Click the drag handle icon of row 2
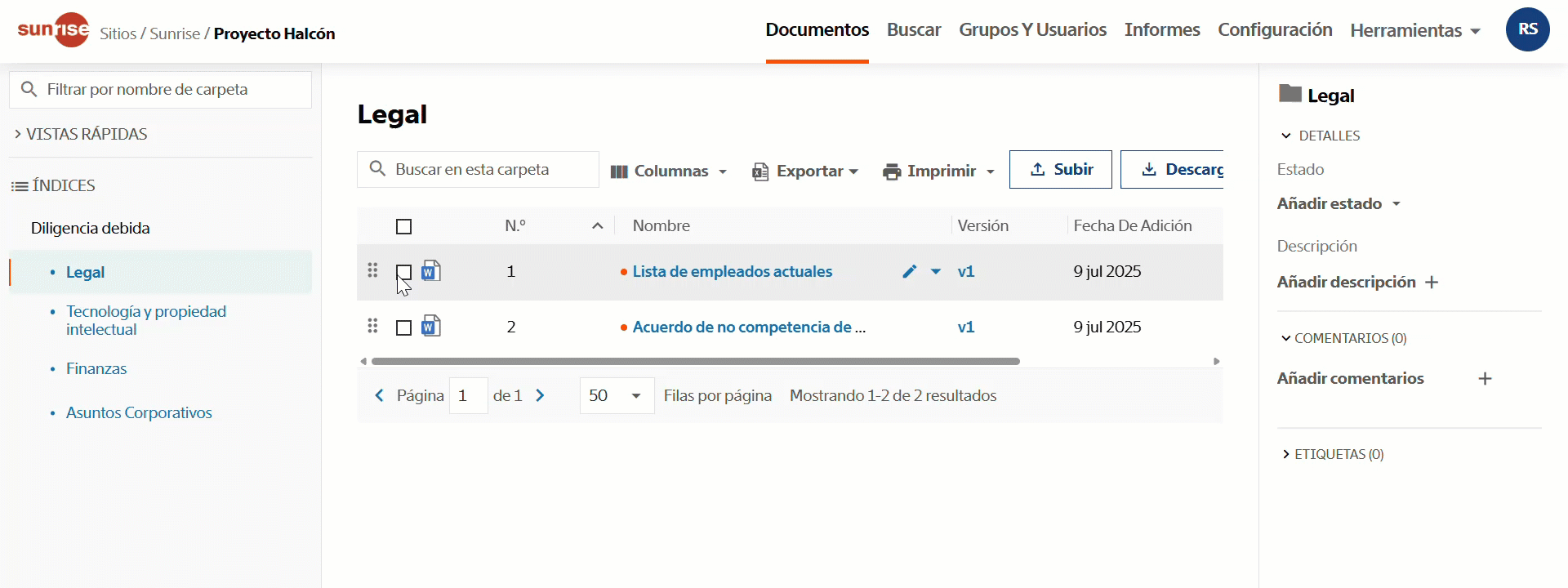The height and width of the screenshot is (588, 1568). pos(372,326)
